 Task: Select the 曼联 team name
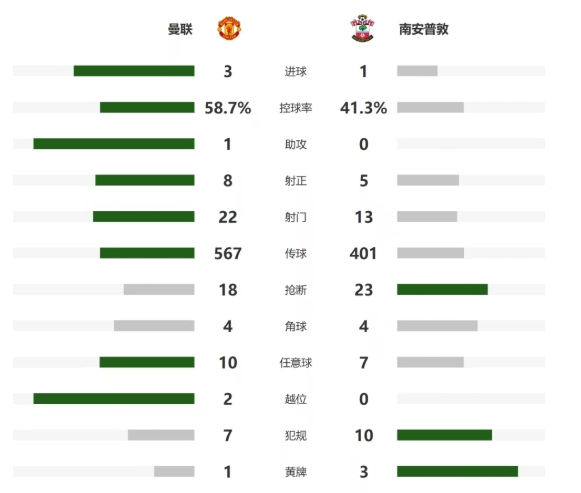click(180, 29)
